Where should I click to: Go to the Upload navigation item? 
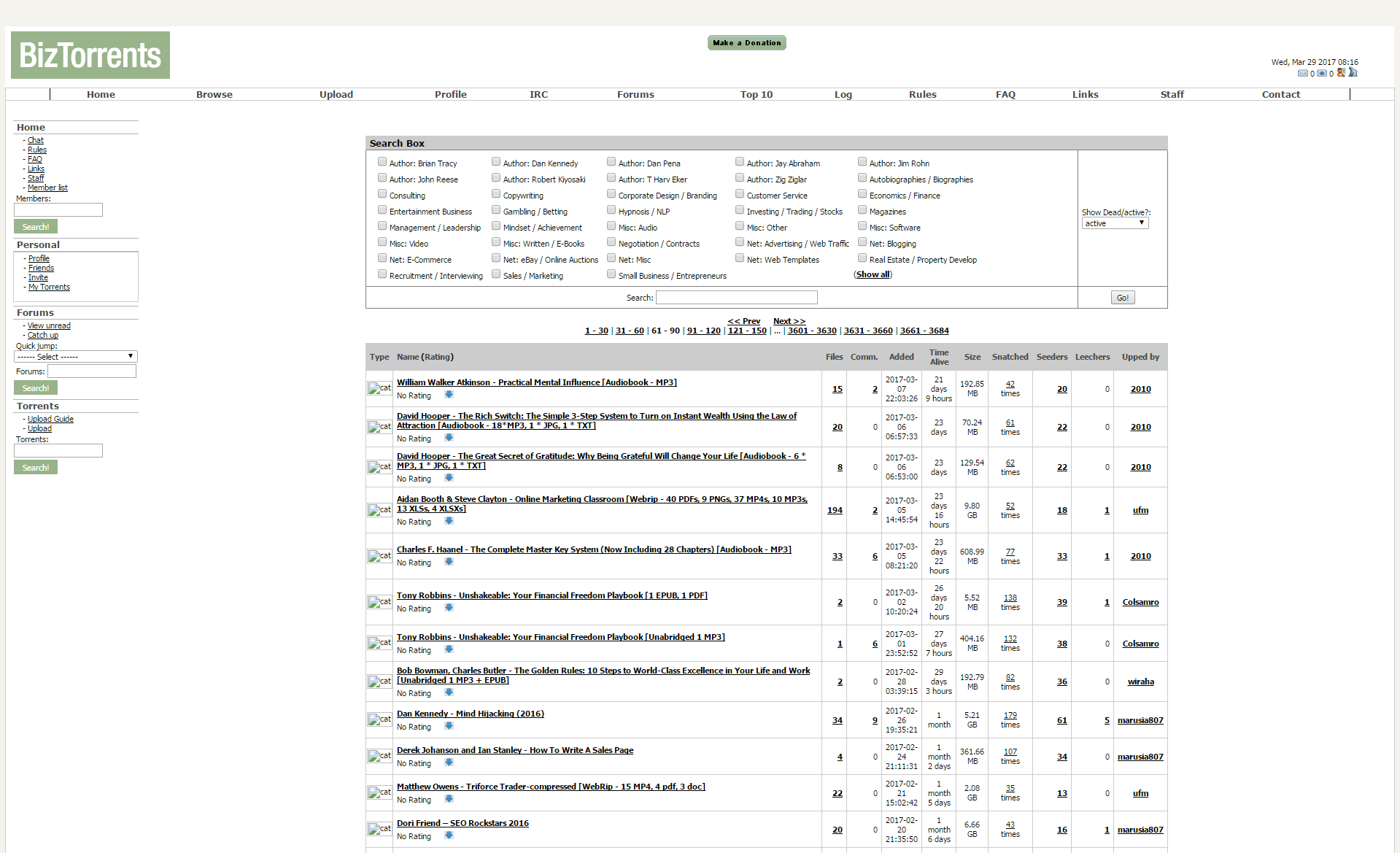pos(336,94)
